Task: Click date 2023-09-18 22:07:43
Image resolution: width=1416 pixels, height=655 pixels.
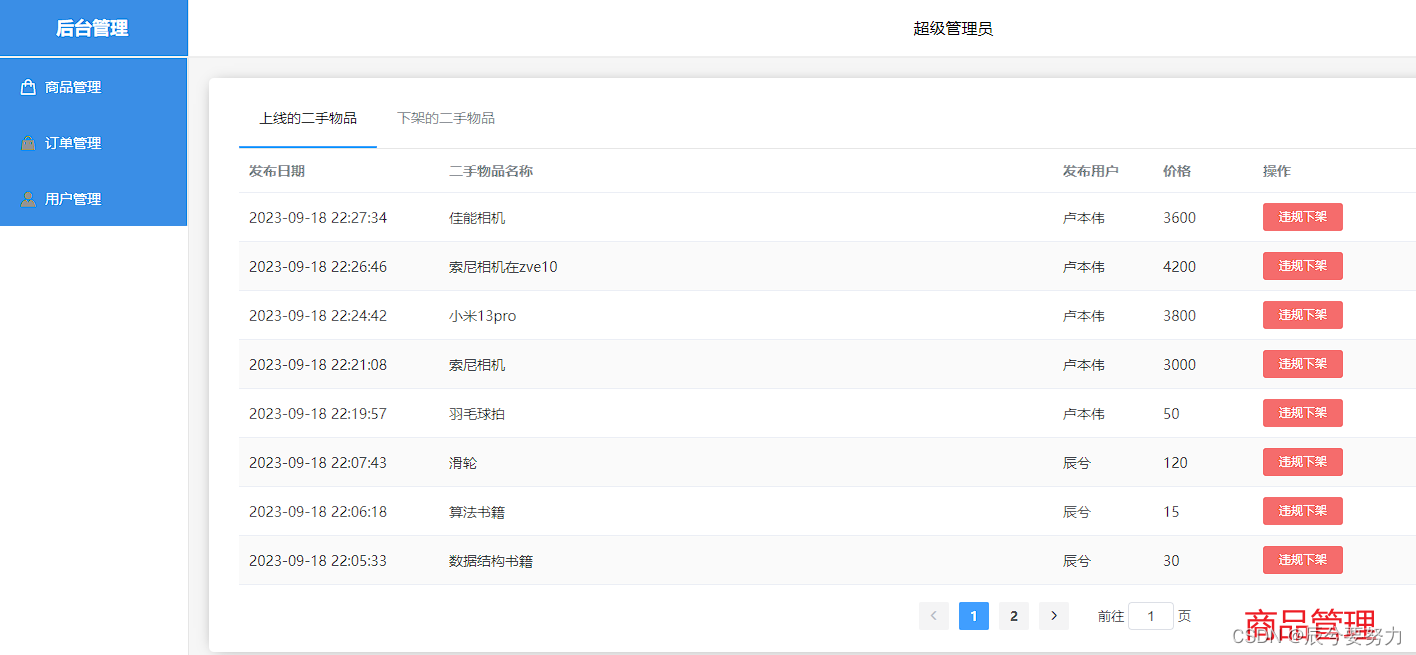Action: [318, 462]
